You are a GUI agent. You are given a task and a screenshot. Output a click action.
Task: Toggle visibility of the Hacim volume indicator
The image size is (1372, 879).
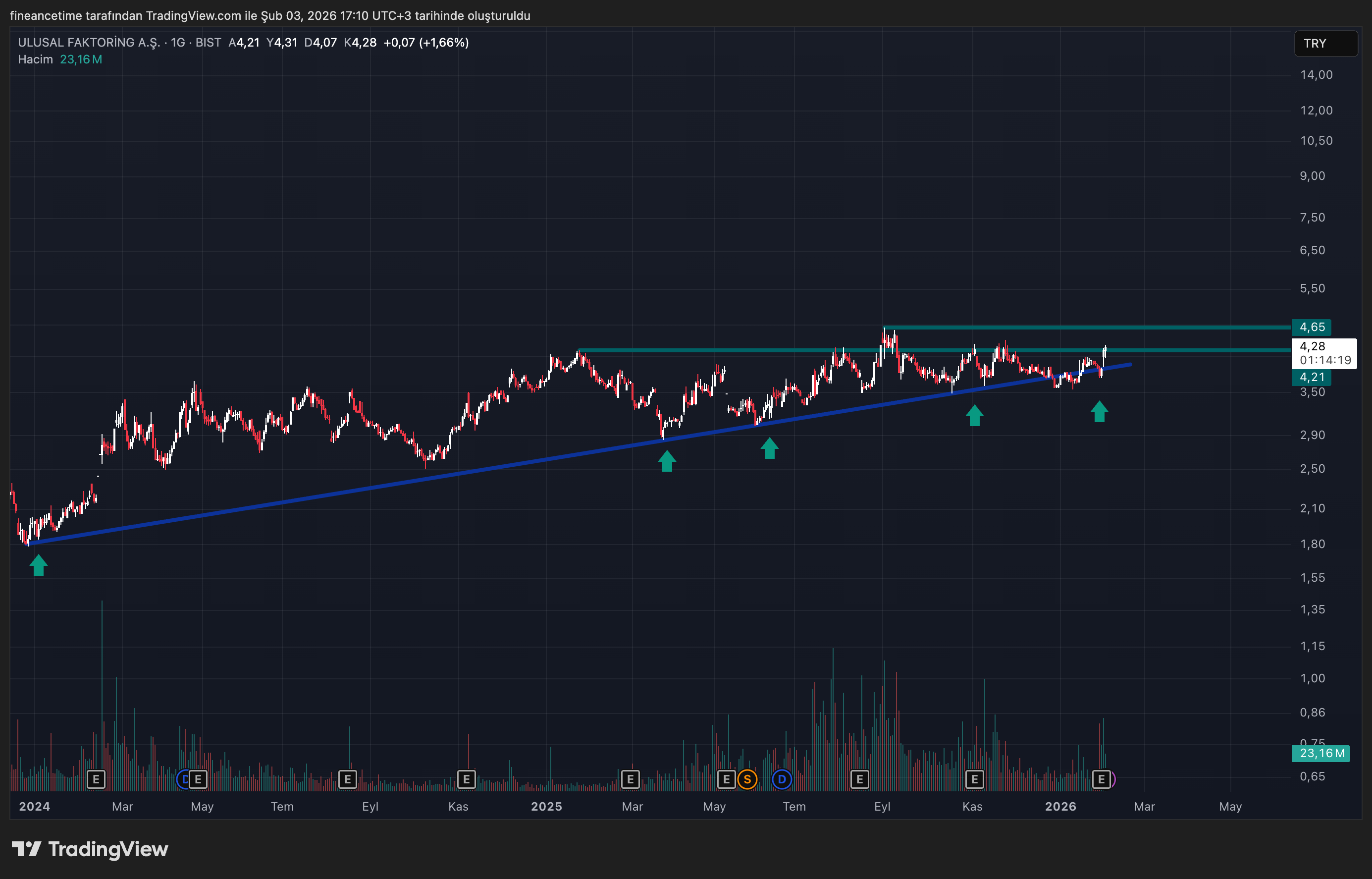tap(35, 59)
